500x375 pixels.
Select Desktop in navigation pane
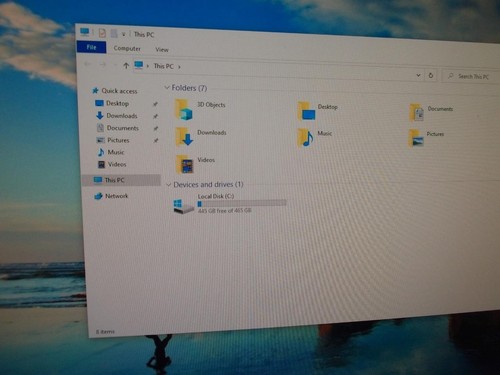coord(117,103)
